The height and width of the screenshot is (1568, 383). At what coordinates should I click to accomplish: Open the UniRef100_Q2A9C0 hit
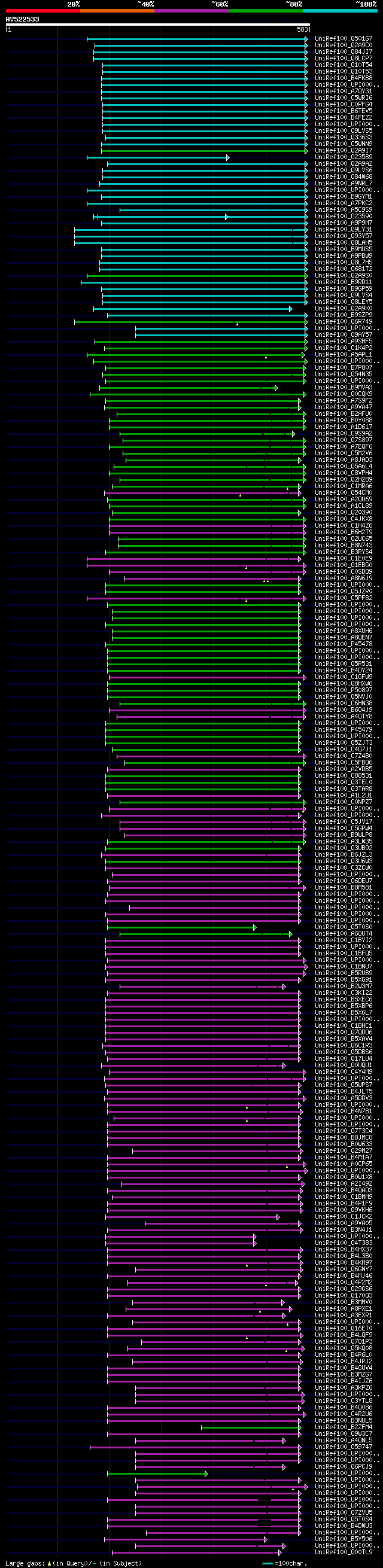[x=344, y=45]
